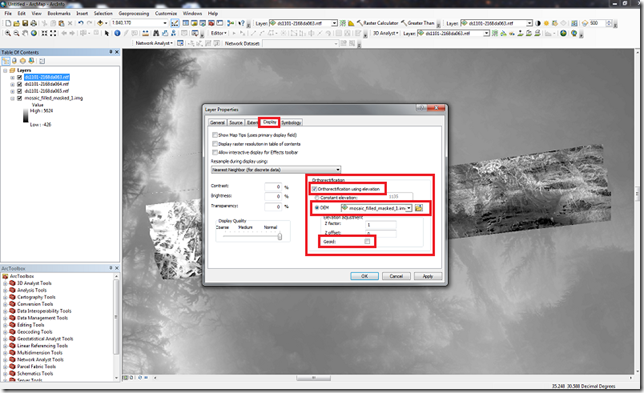This screenshot has width=644, height=393.
Task: Open the Resample during display dropdown
Action: 276,170
